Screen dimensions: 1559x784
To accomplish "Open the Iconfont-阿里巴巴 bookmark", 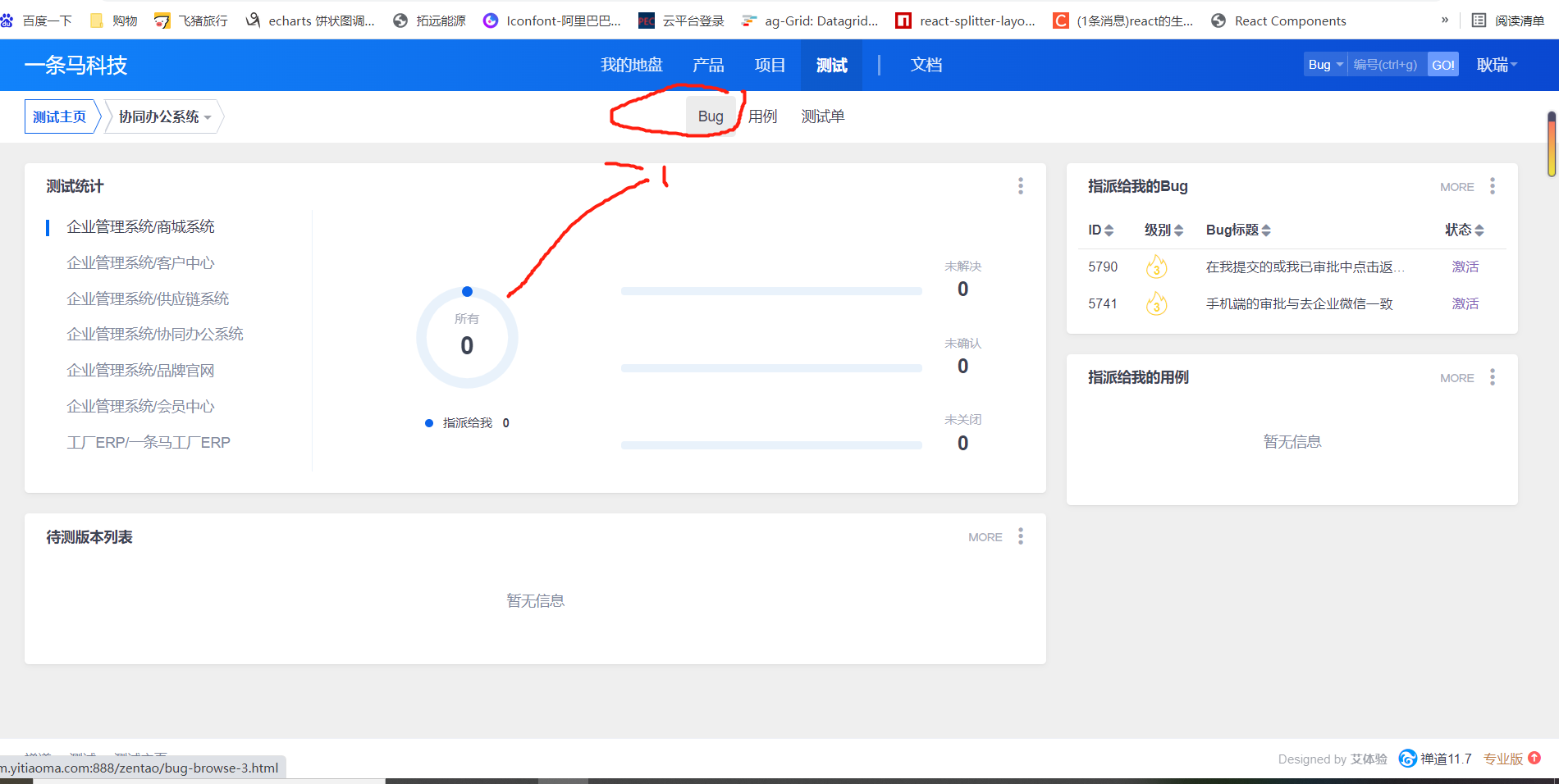I will pos(551,21).
